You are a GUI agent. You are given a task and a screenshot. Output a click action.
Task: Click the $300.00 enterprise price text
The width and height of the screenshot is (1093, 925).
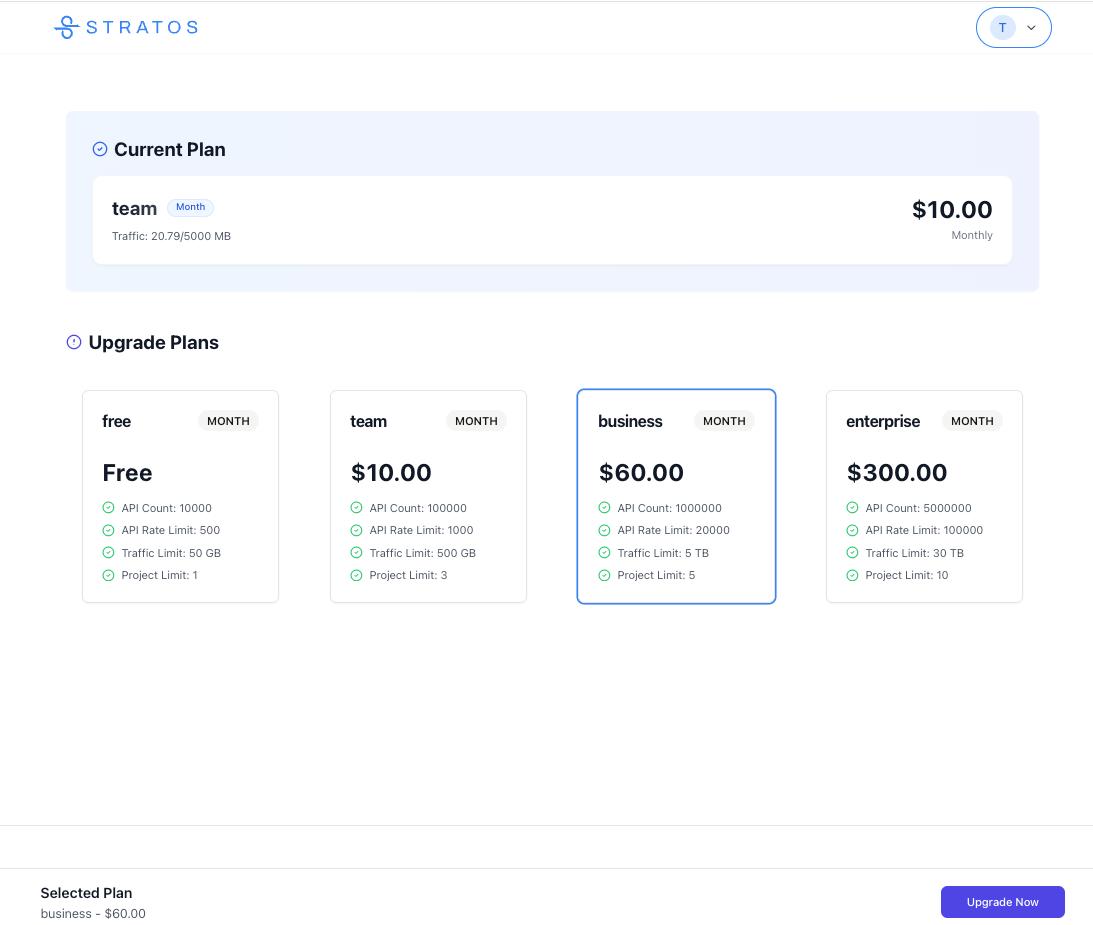tap(897, 473)
